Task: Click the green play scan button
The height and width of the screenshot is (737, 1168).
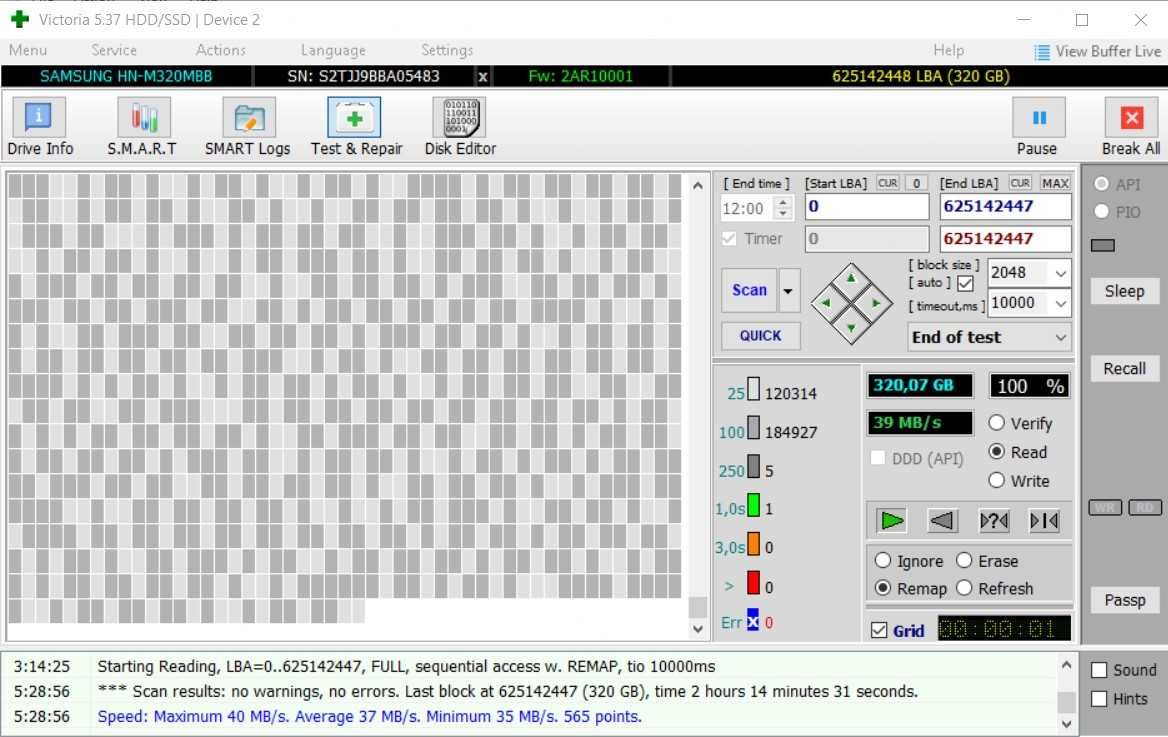Action: click(x=891, y=520)
